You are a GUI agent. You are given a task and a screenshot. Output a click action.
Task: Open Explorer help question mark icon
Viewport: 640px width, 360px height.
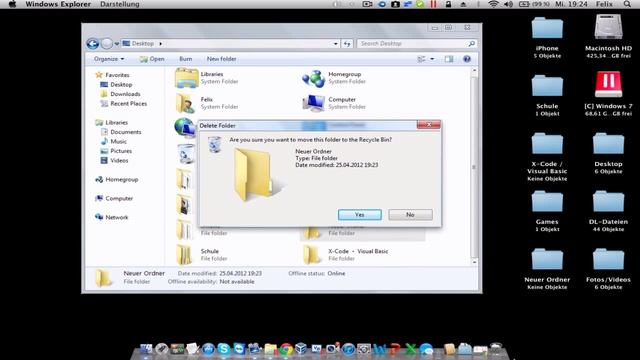pyautogui.click(x=467, y=59)
